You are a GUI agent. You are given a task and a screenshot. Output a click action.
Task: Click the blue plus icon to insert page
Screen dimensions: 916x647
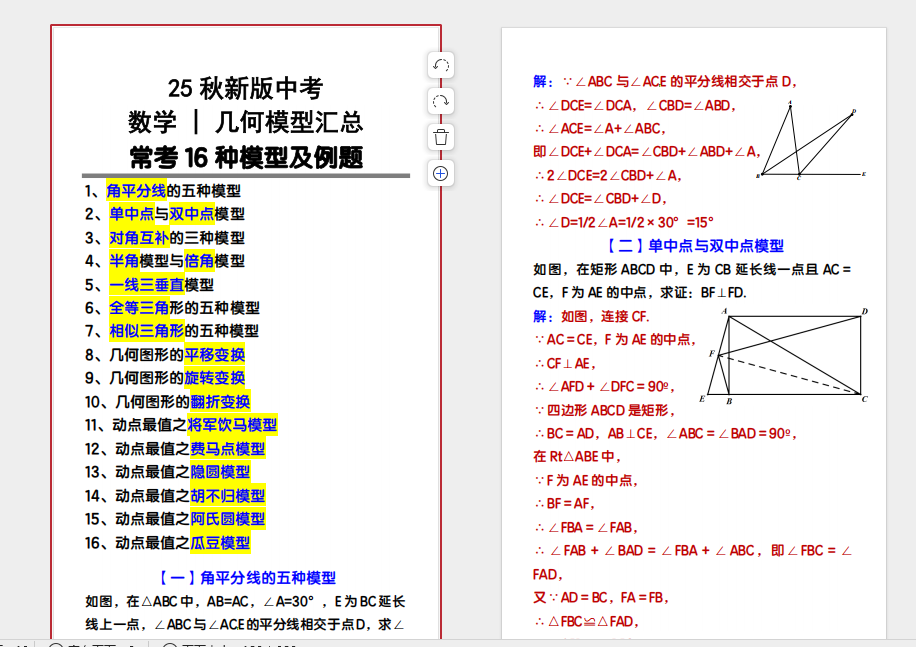[440, 173]
